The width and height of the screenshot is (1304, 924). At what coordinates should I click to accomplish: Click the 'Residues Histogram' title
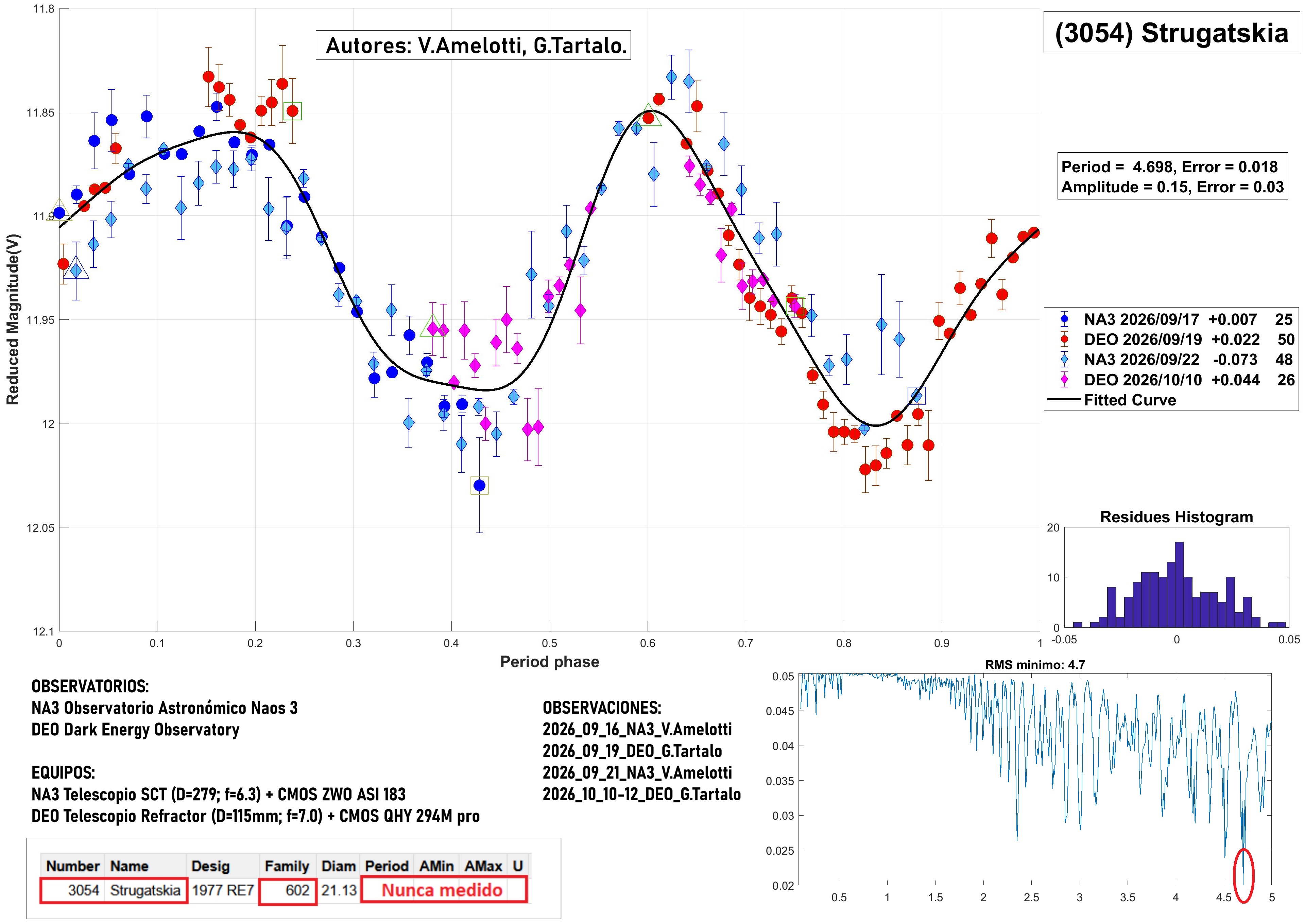1177,517
